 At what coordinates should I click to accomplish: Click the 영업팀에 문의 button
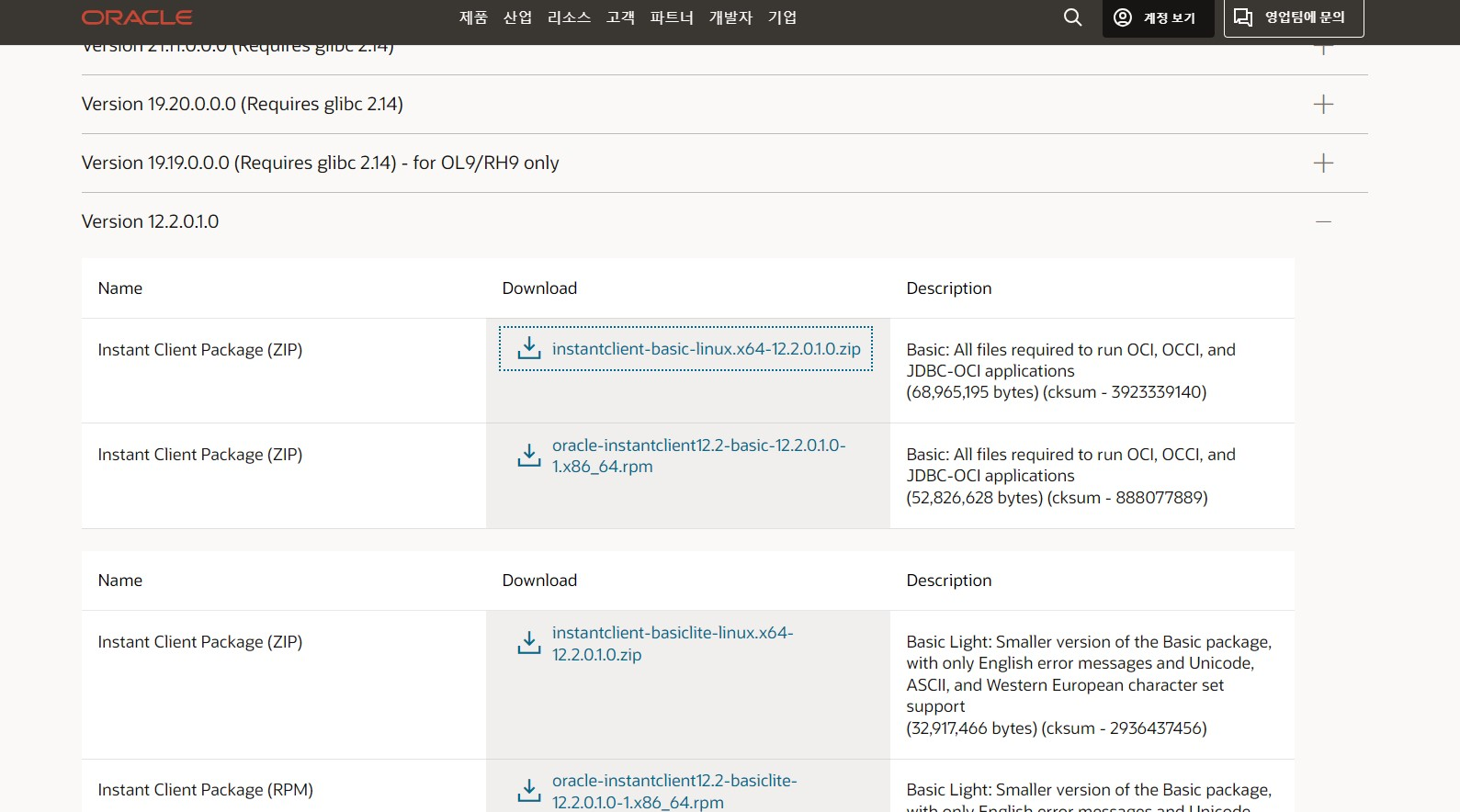(1294, 17)
